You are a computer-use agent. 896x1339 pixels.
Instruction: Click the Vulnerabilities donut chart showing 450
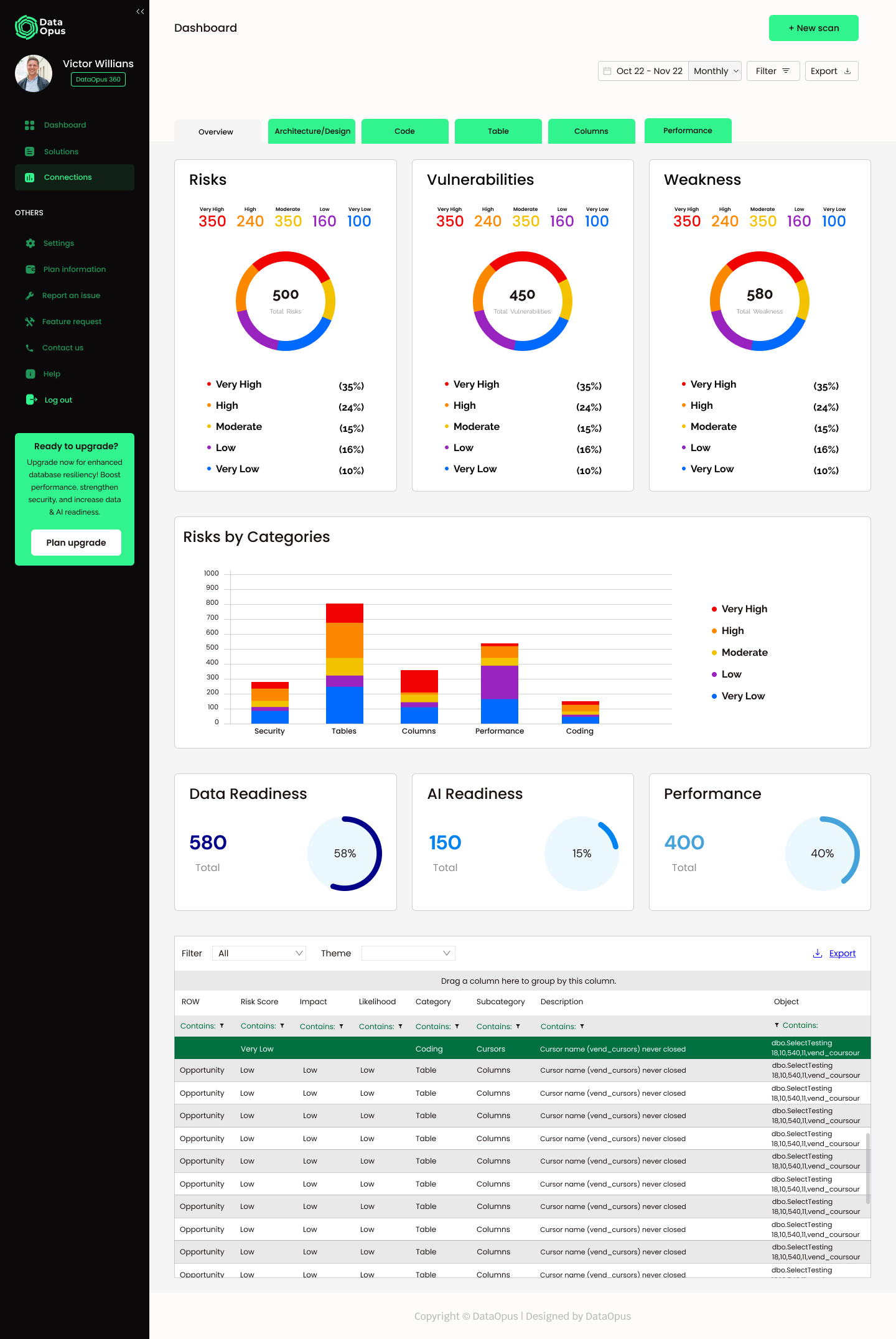point(523,301)
